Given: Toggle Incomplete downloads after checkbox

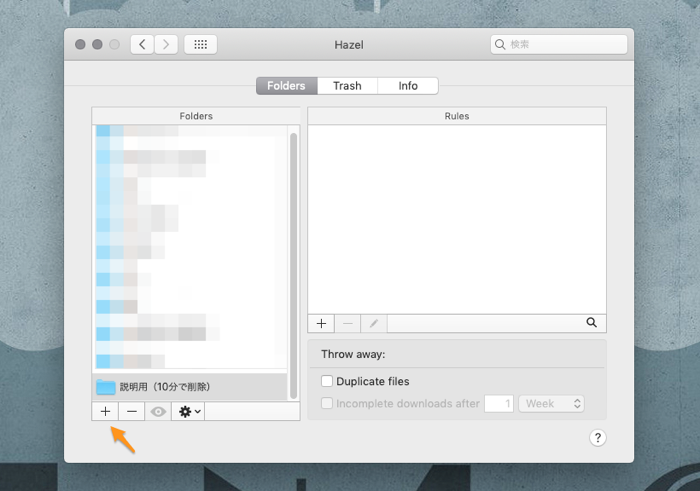Looking at the screenshot, I should [327, 403].
